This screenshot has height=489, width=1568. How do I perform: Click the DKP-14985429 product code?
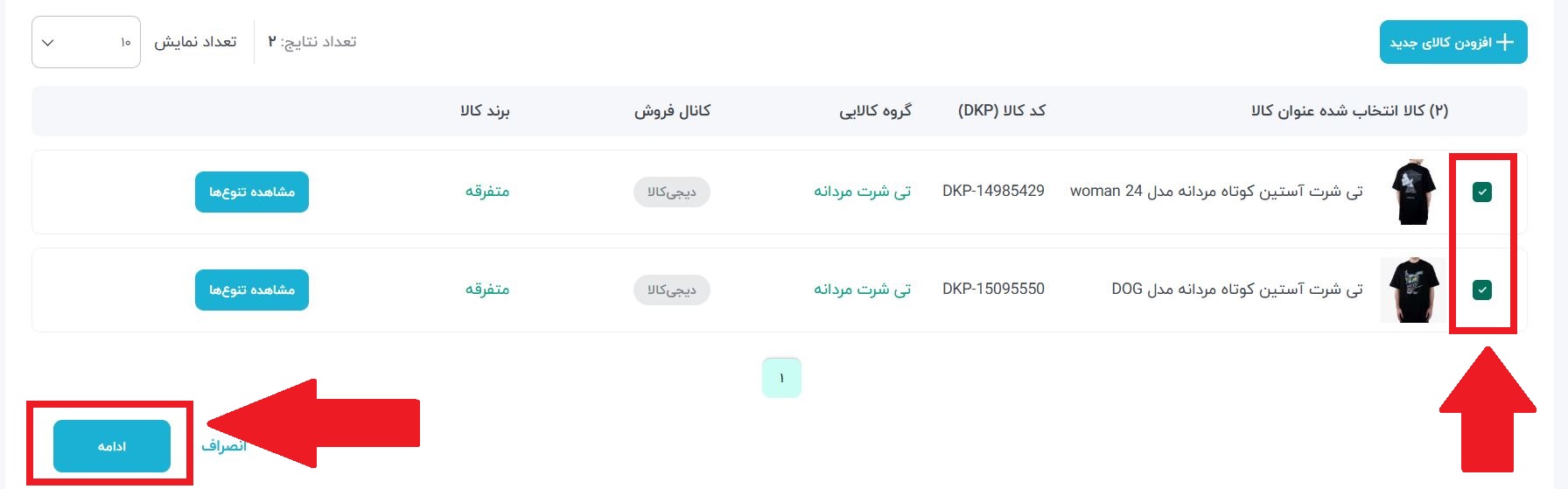993,191
